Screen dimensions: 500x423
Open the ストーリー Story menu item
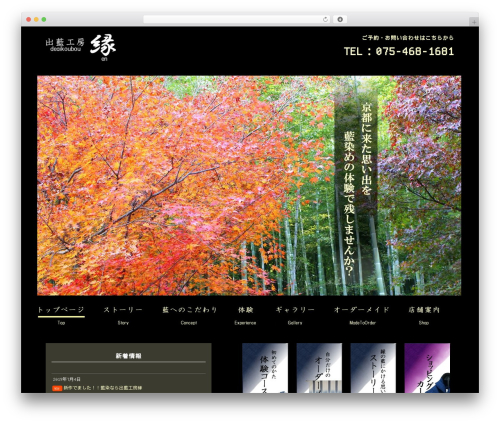click(x=123, y=315)
